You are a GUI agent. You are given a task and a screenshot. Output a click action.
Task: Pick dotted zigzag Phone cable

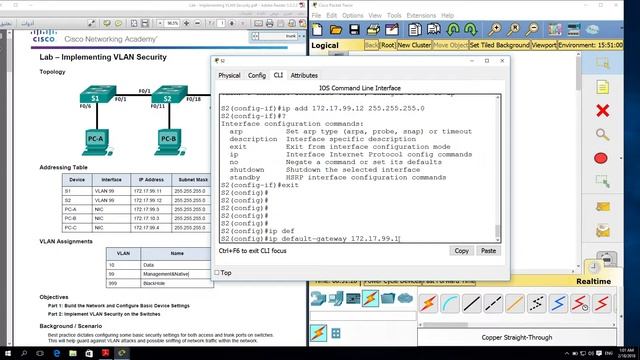(536, 303)
